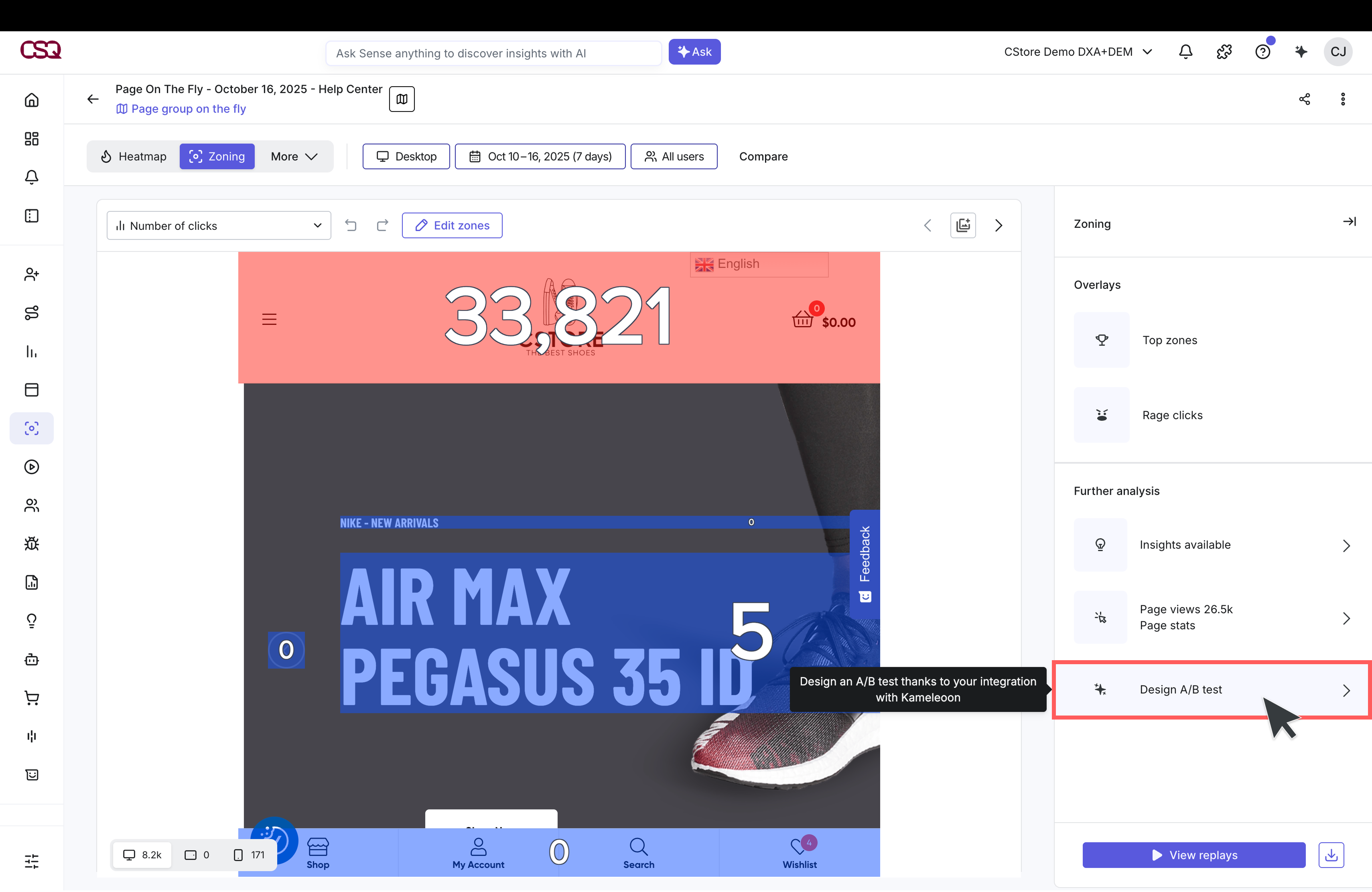
Task: Open the Page group on the fly link
Action: [x=181, y=109]
